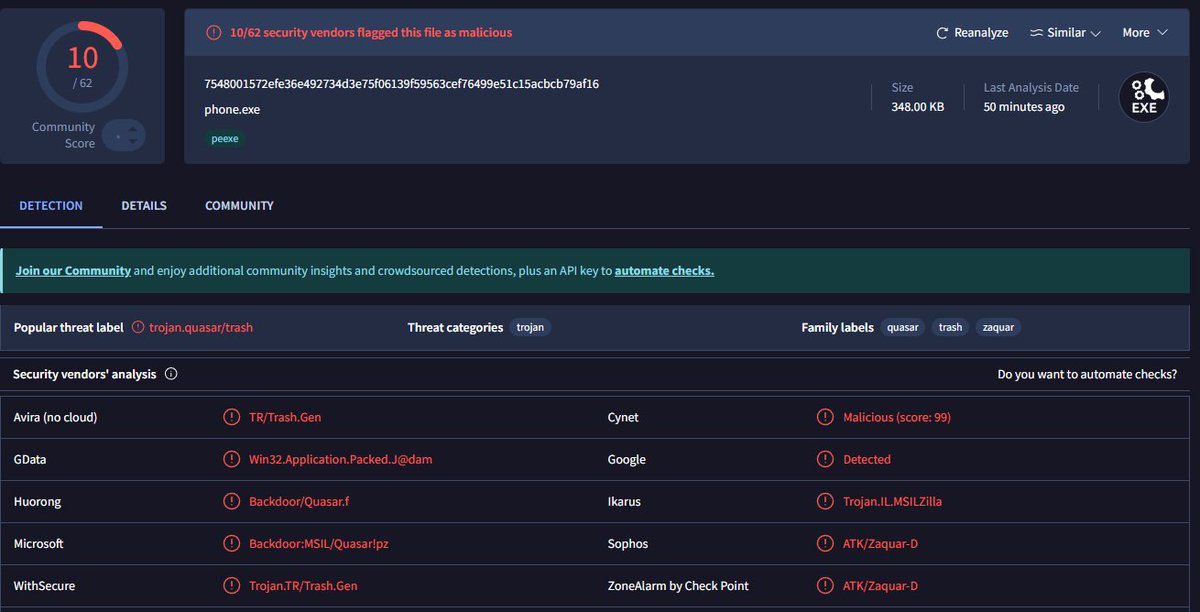Click ATK/Zaquar-D in the Sophos row

pyautogui.click(x=880, y=543)
